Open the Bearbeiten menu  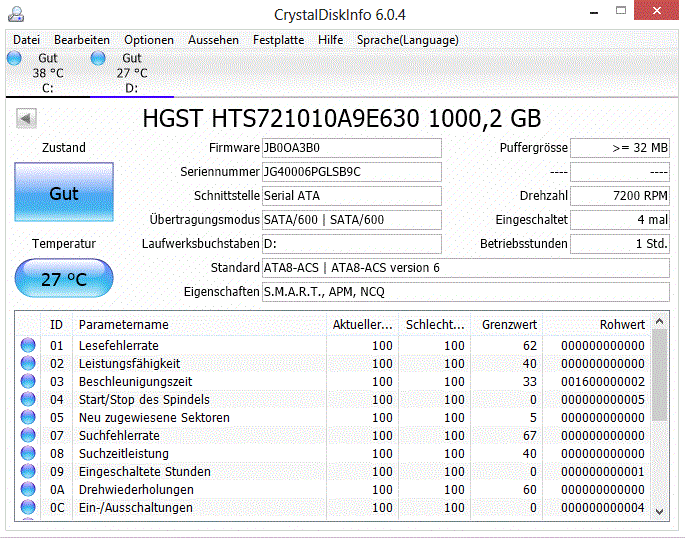82,40
